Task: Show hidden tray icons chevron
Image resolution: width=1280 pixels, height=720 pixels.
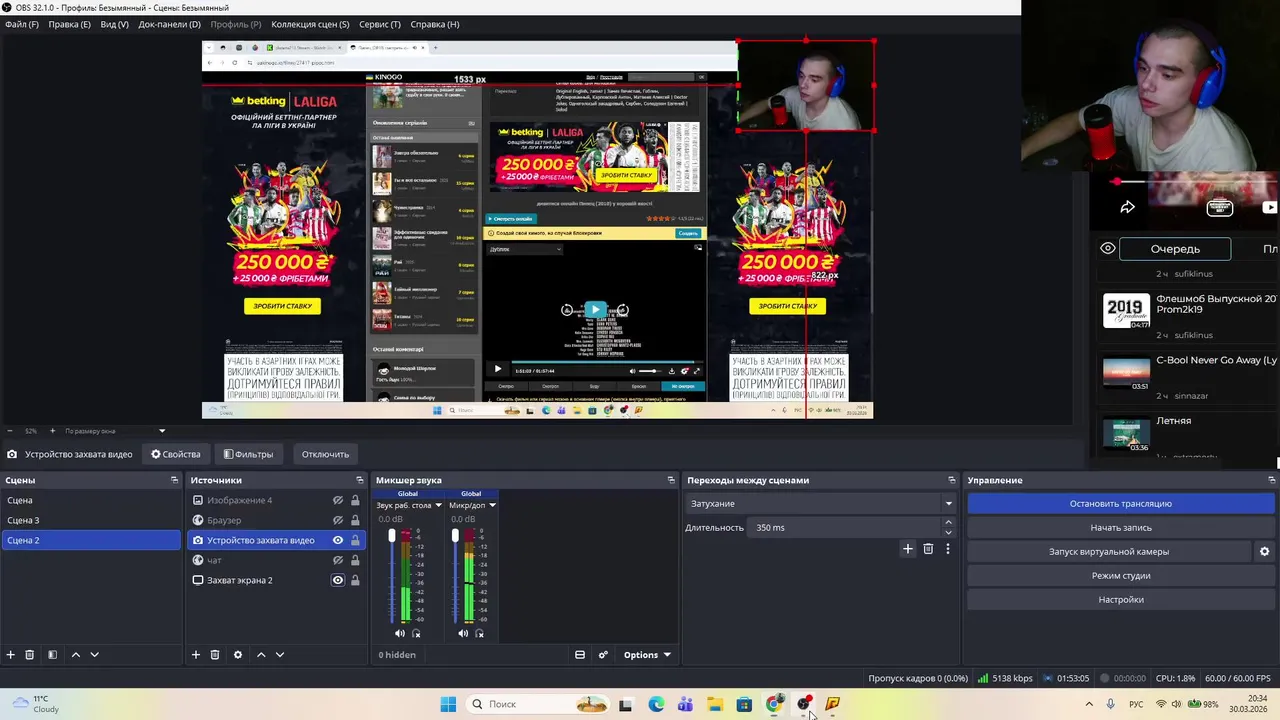Action: click(x=1089, y=704)
